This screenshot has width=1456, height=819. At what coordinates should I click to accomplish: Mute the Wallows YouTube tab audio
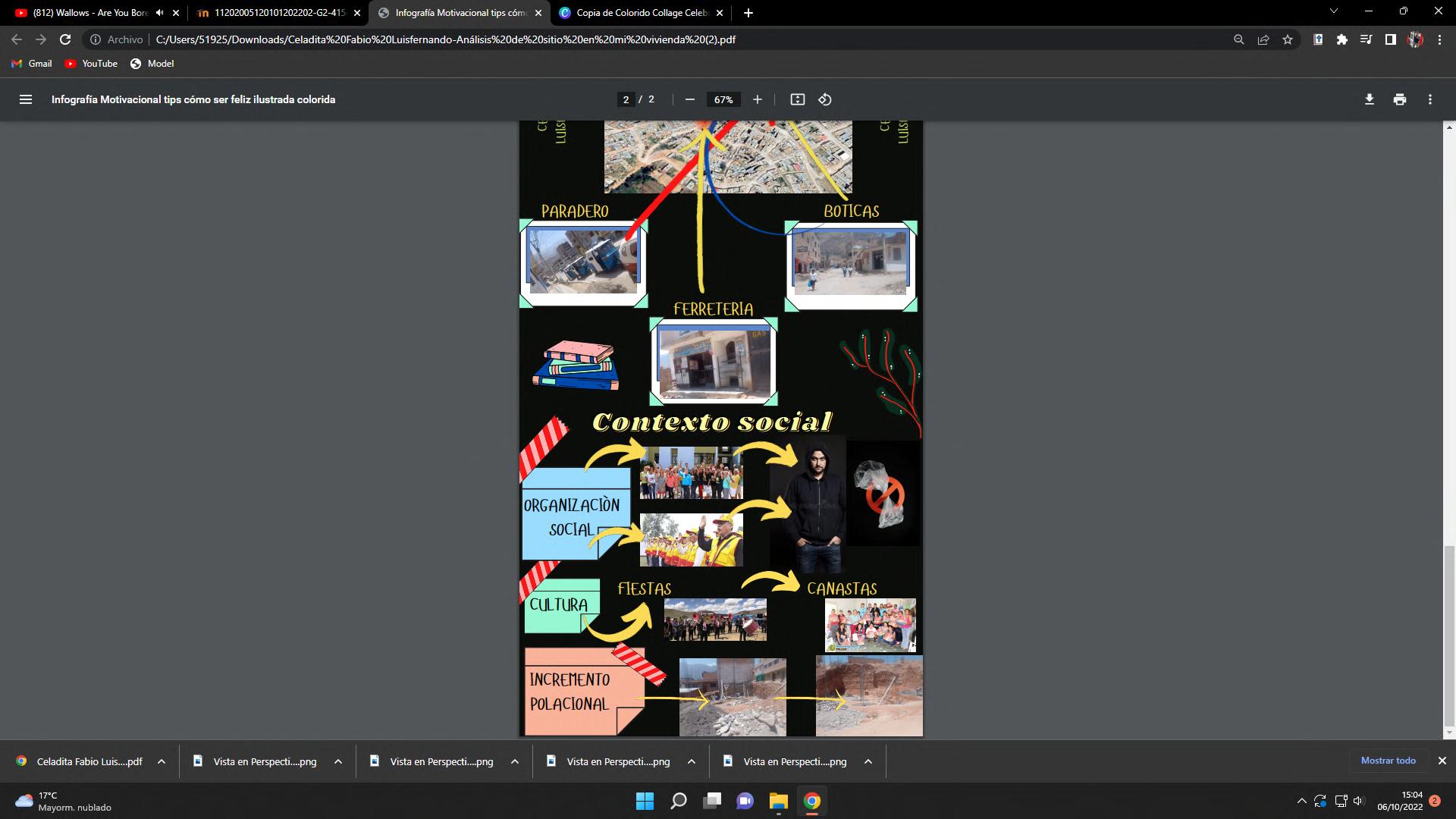(x=159, y=13)
